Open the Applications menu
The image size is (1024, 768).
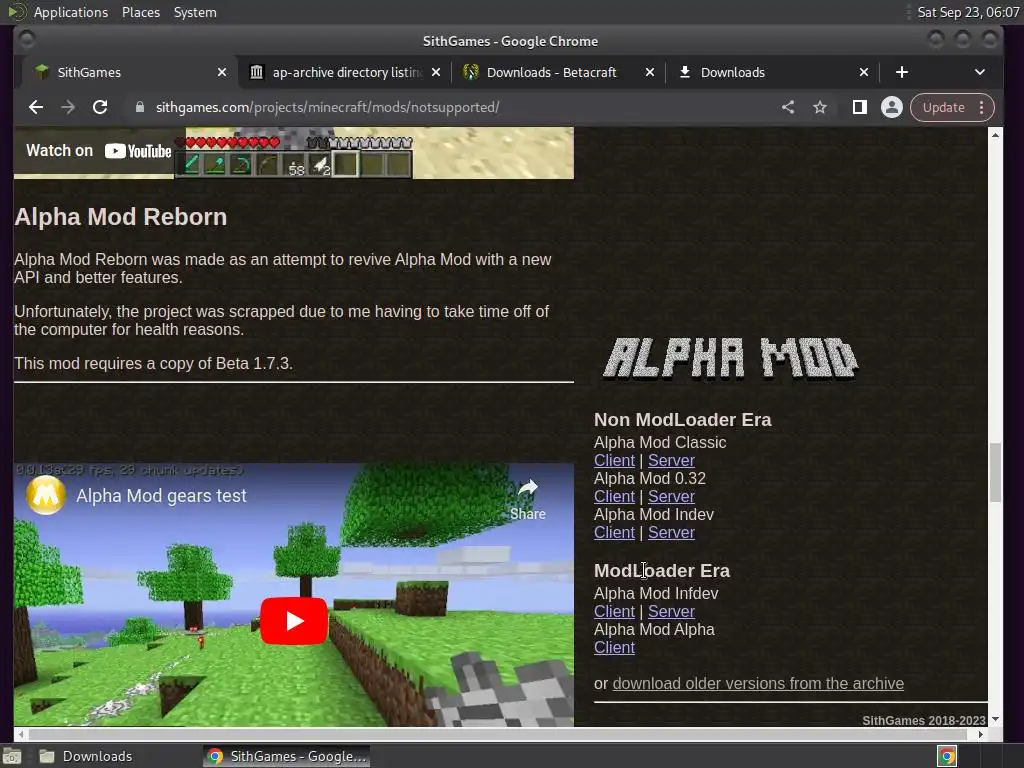tap(71, 12)
